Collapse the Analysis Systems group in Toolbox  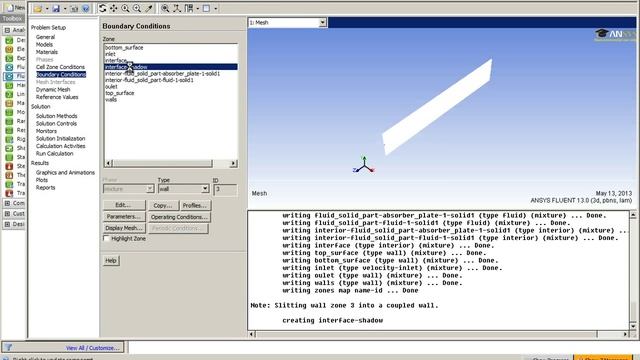click(7, 30)
